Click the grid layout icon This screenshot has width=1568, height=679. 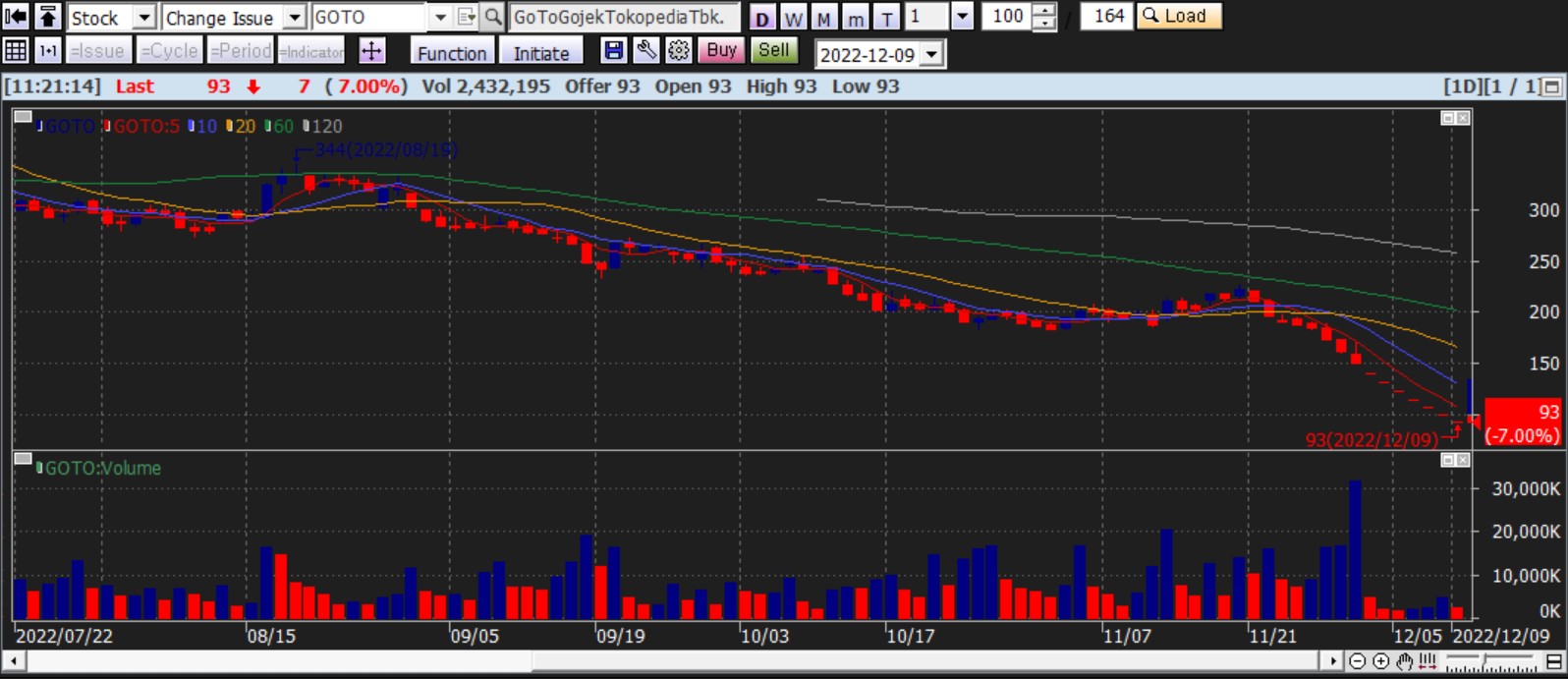(x=16, y=50)
